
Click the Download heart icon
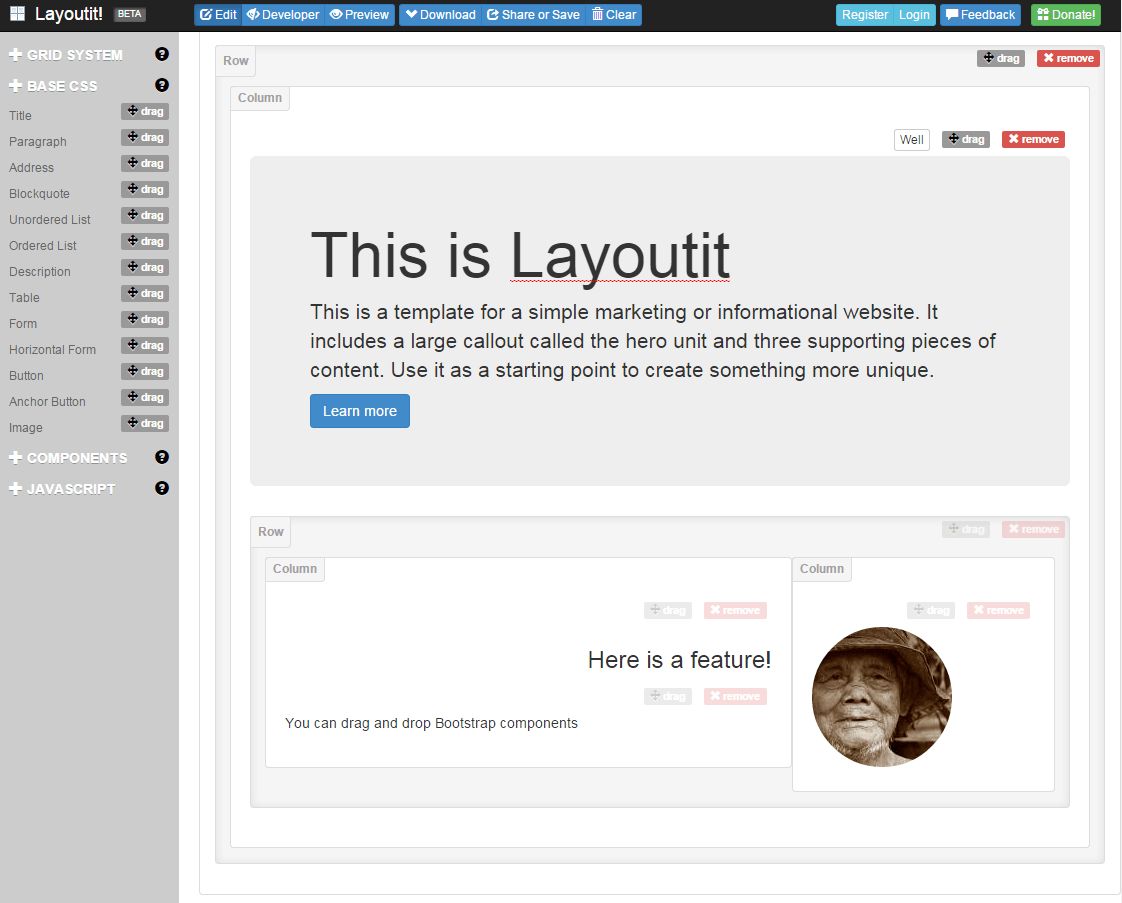click(410, 14)
